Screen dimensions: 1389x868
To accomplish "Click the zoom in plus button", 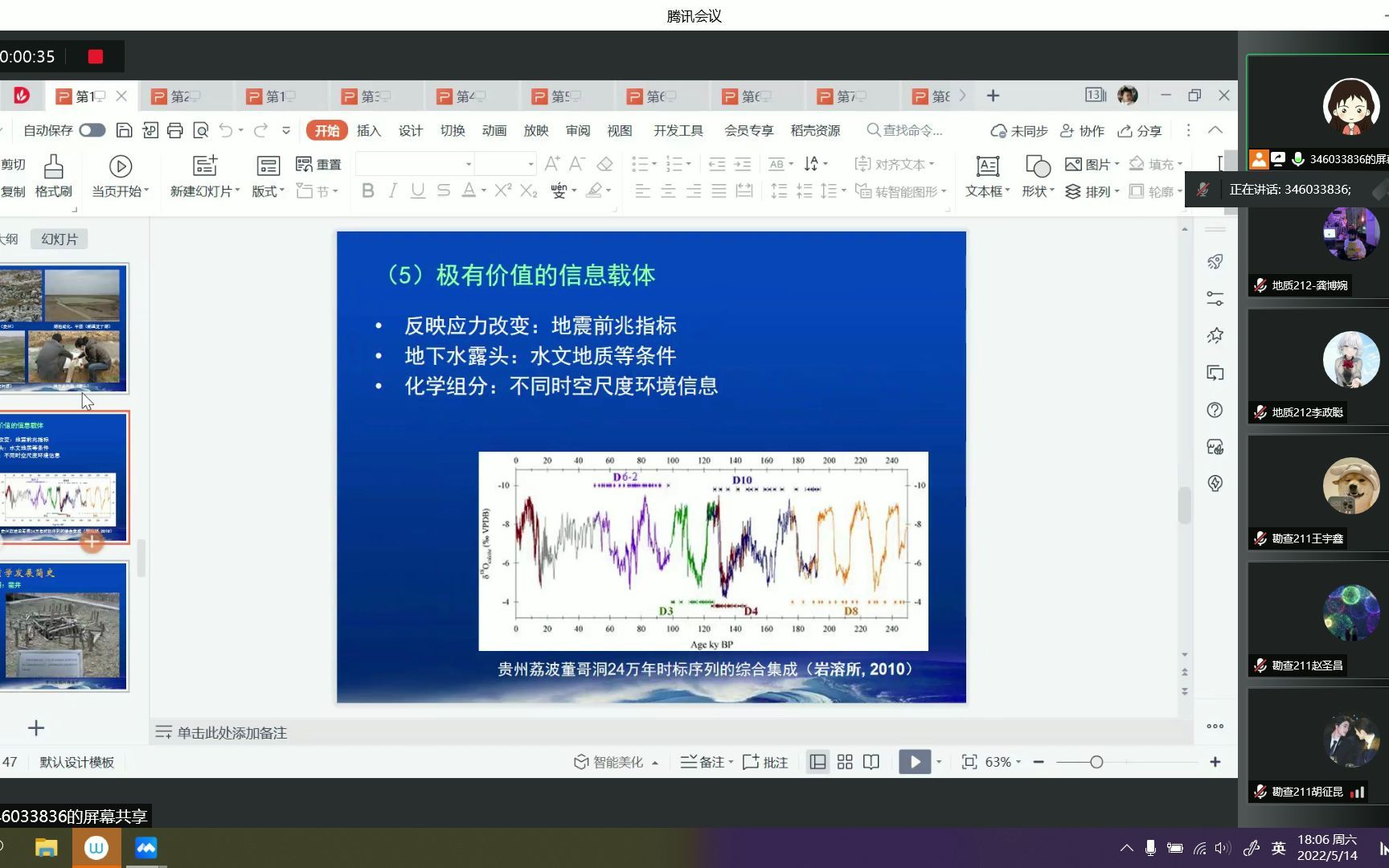I will pyautogui.click(x=1215, y=762).
